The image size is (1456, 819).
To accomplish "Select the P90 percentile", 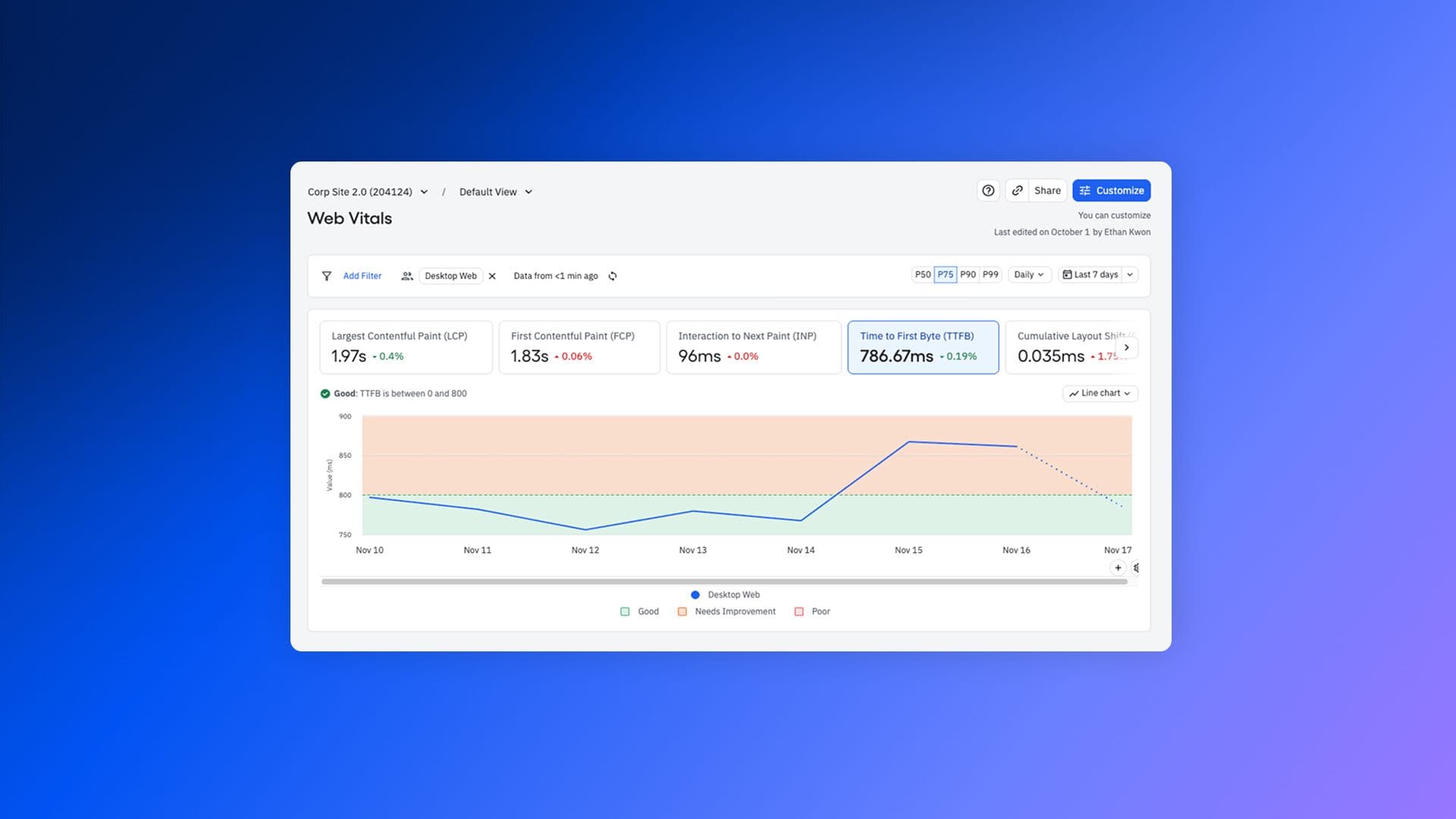I will [968, 274].
